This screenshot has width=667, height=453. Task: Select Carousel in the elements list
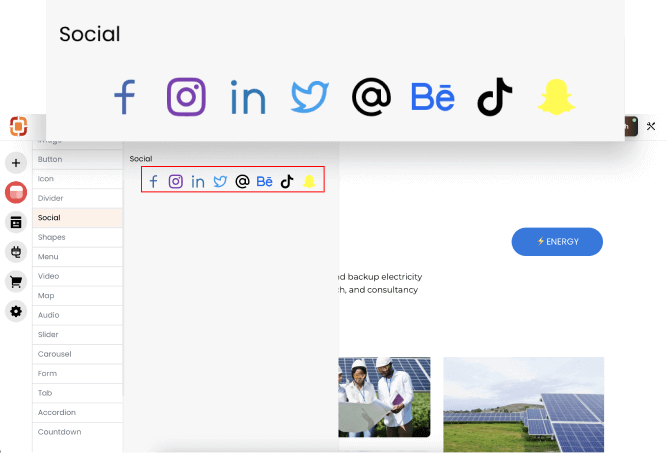[77, 354]
